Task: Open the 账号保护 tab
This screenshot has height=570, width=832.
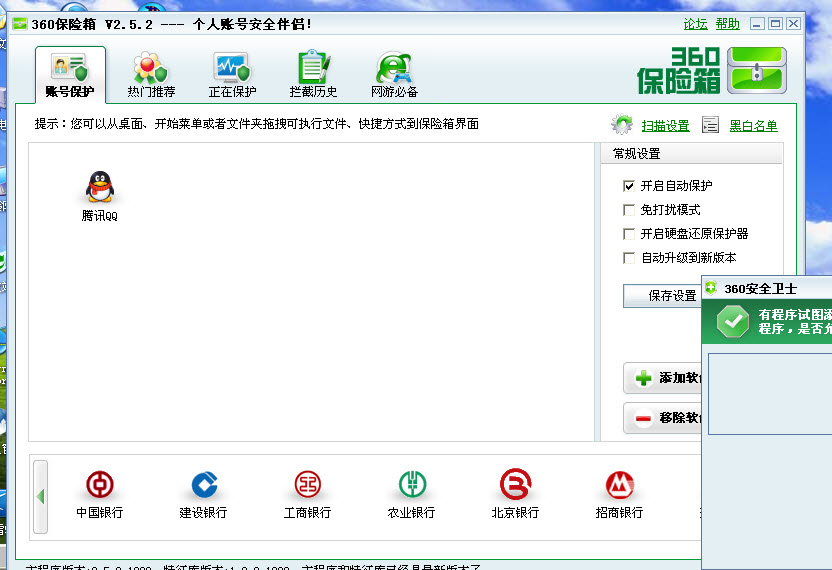Action: coord(70,75)
